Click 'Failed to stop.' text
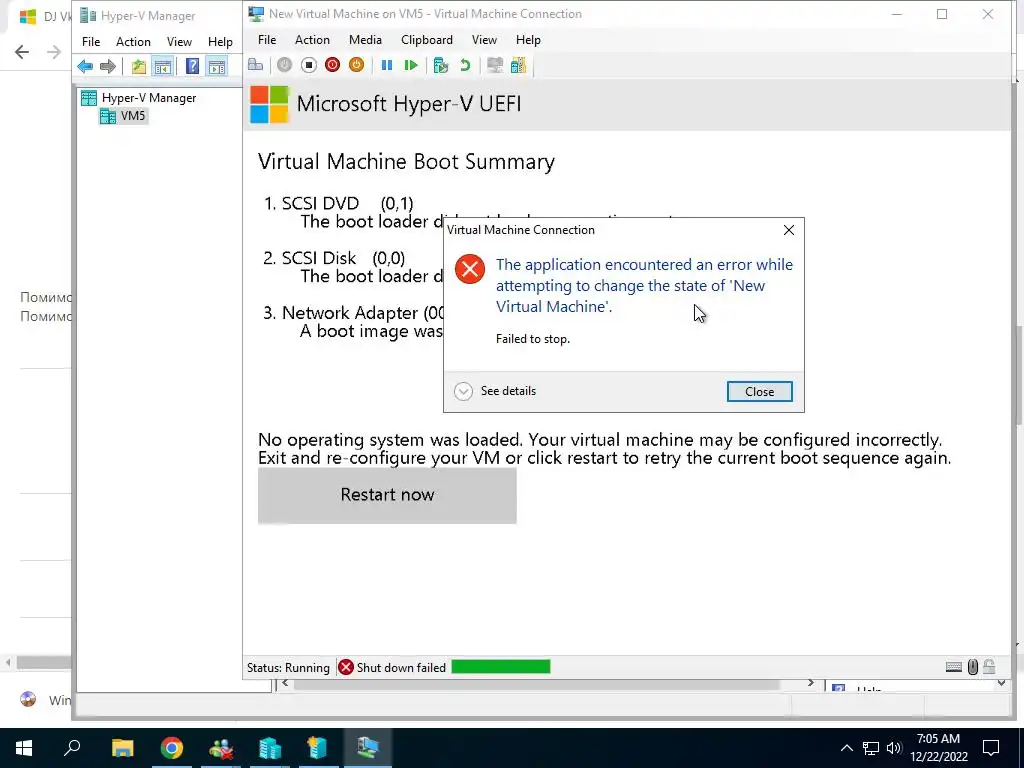Screen dimensions: 1024x768 [533, 339]
